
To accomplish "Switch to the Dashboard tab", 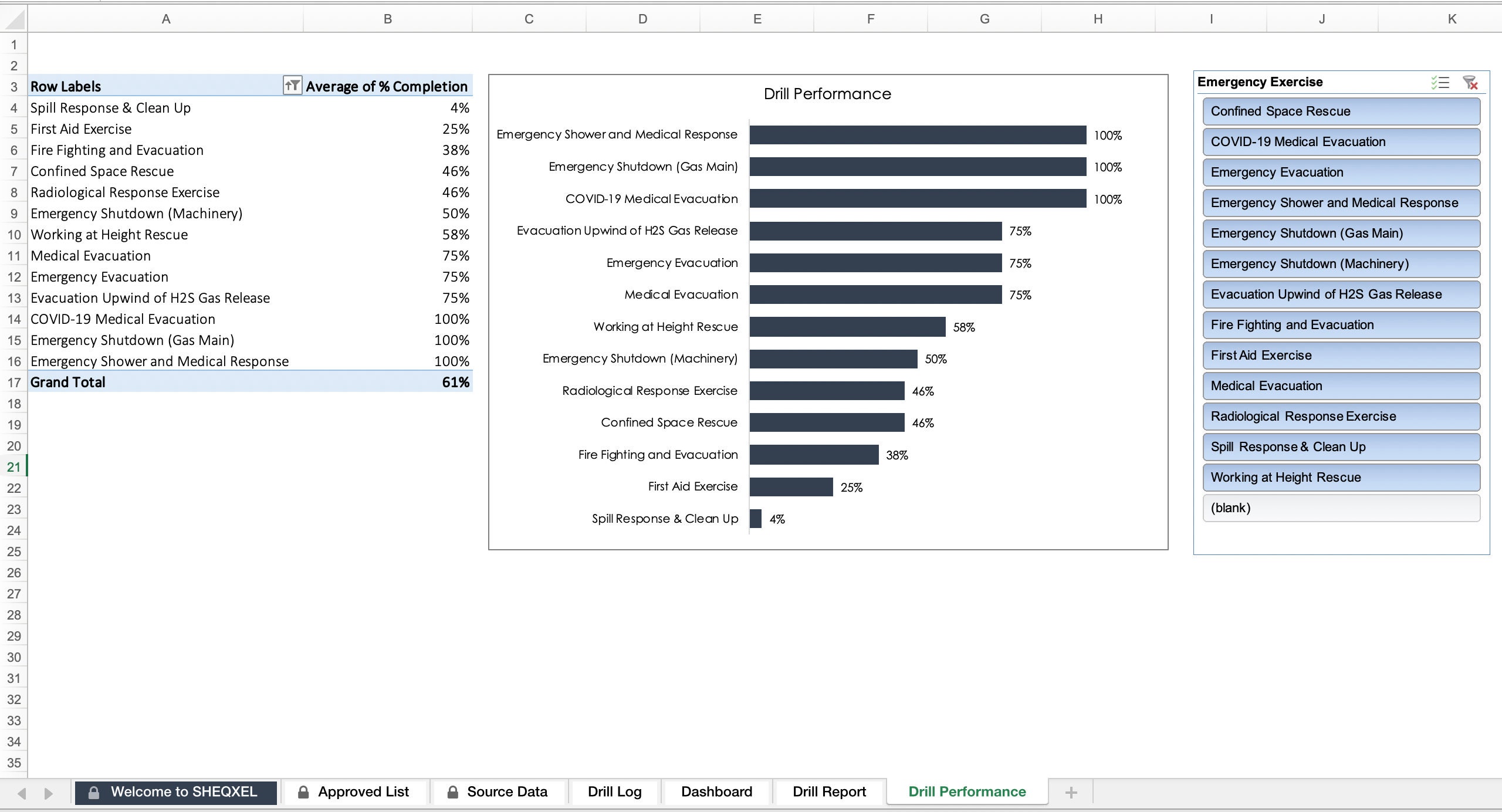I will click(716, 791).
